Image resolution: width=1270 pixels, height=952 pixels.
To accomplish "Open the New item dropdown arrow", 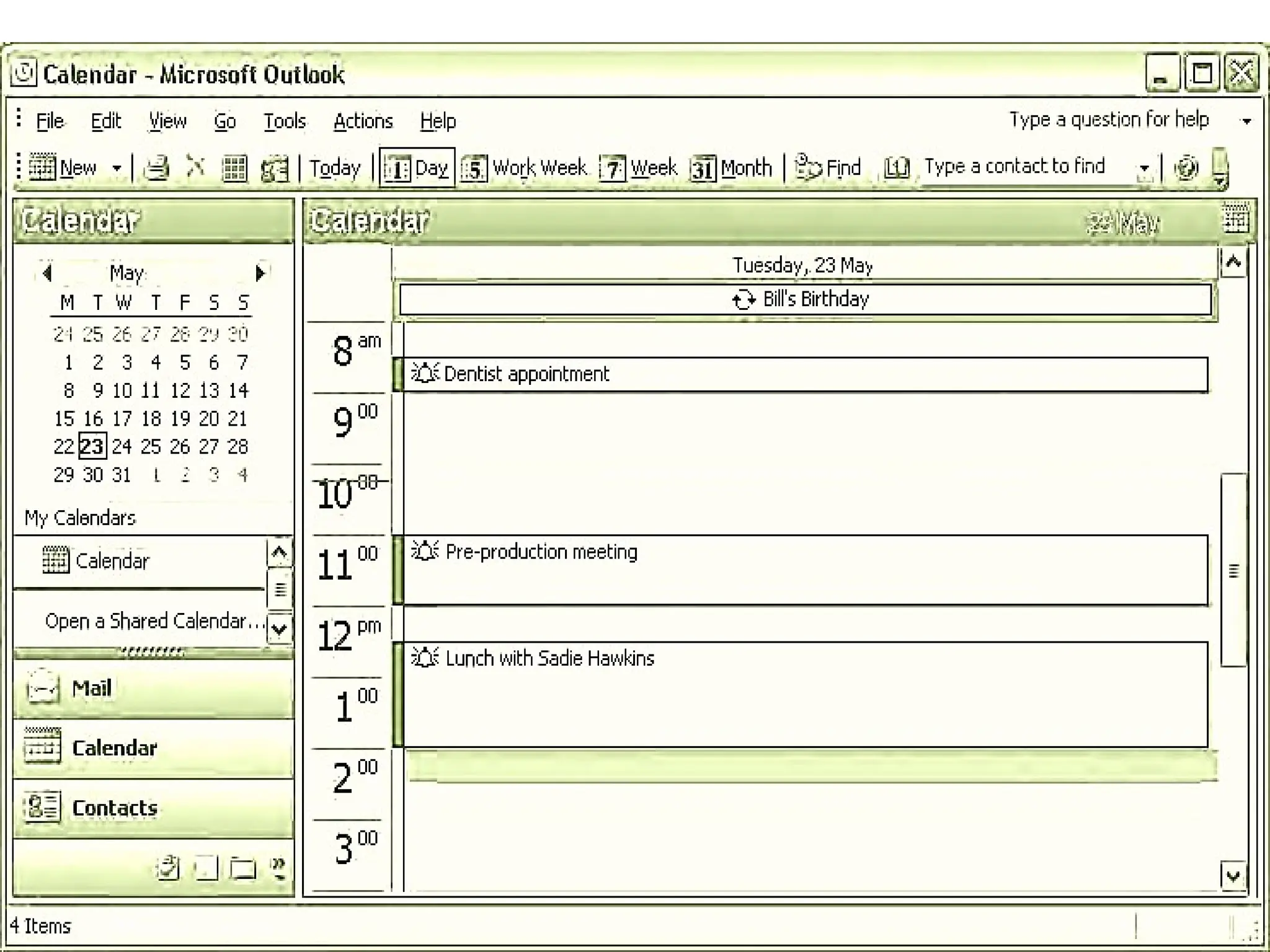I will (117, 168).
